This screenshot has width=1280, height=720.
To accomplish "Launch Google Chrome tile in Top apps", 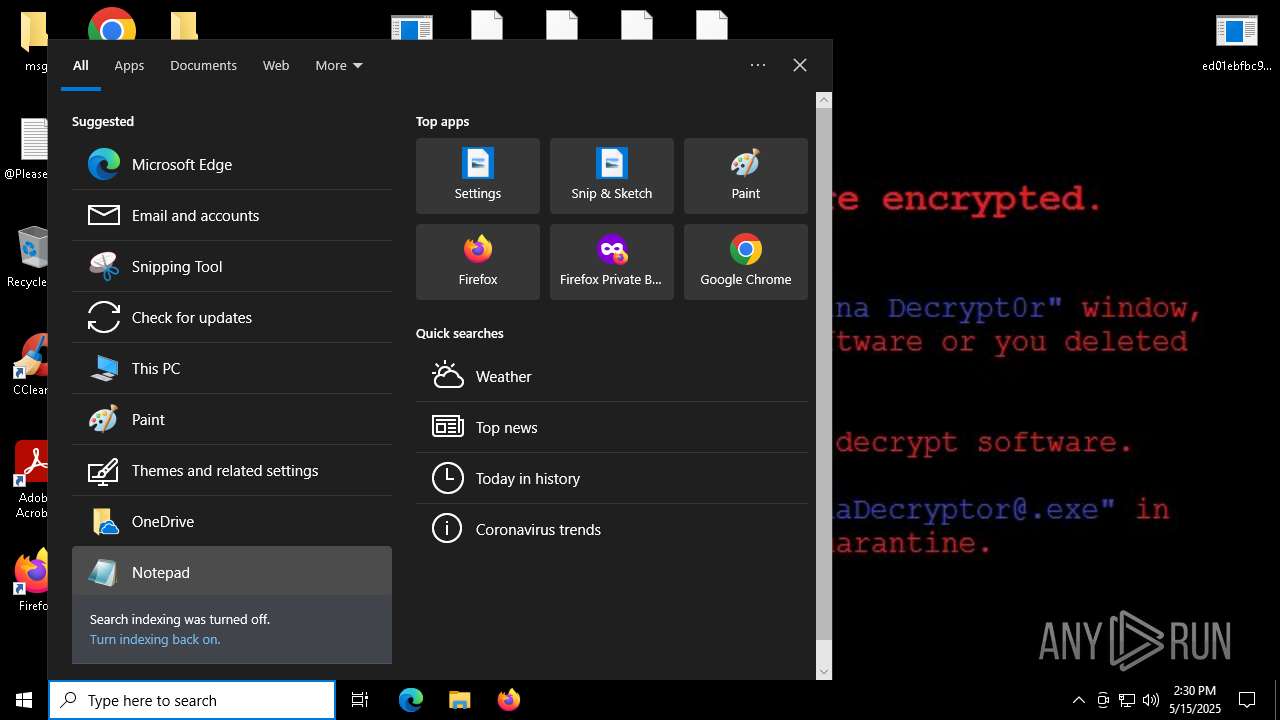I will click(746, 262).
